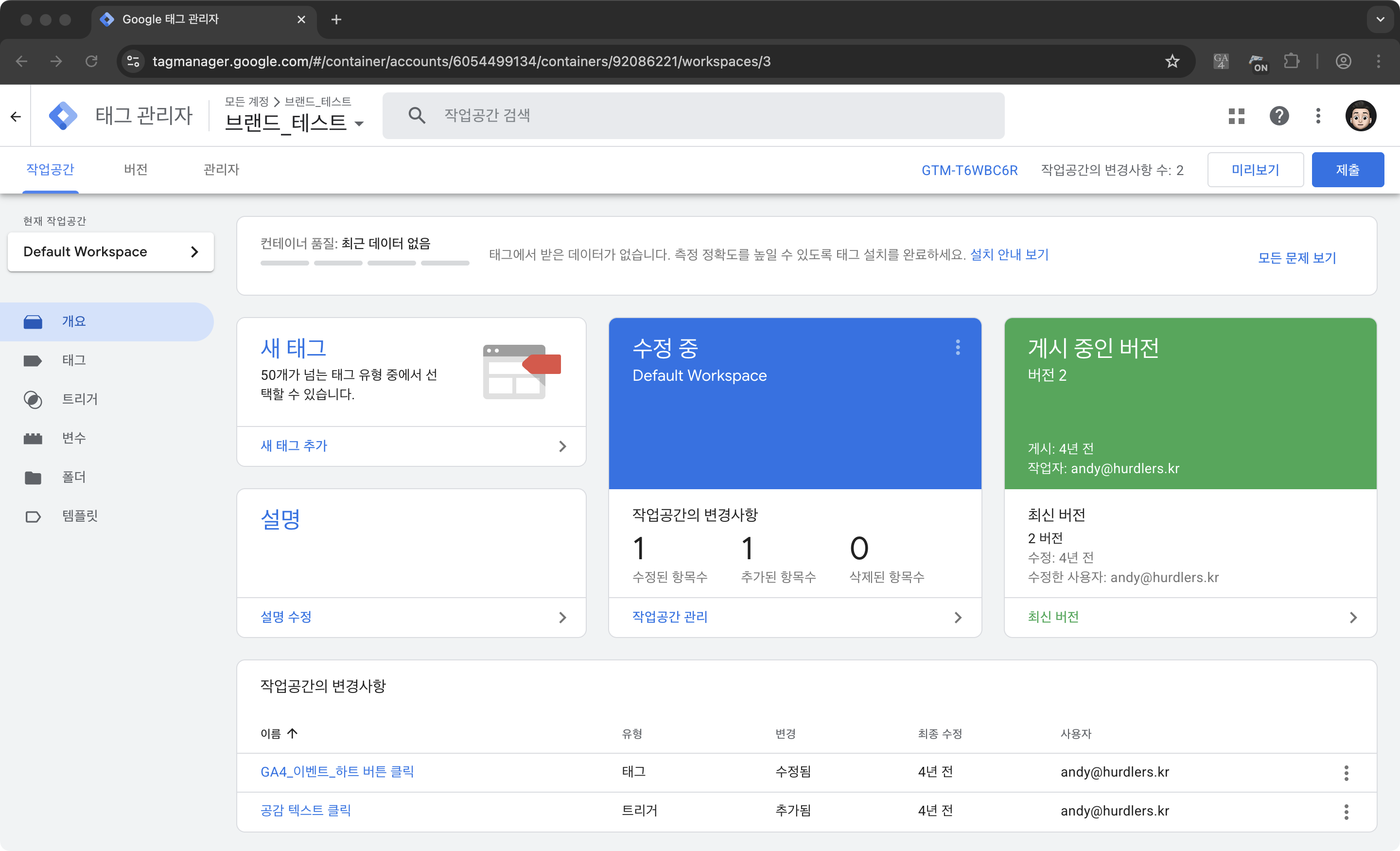Click the Tag Manager diamond logo
Viewport: 1400px width, 851px height.
point(63,116)
